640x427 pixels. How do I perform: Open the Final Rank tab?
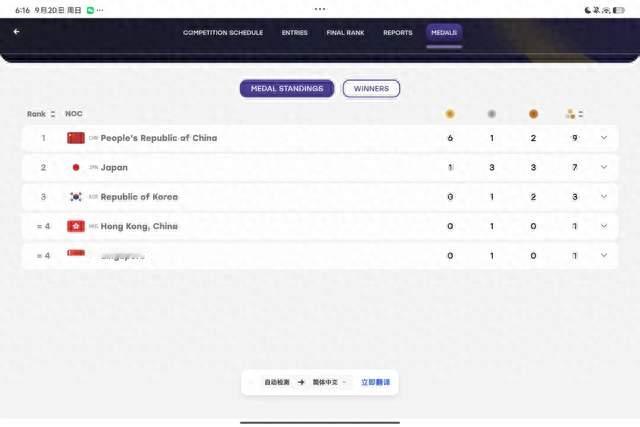coord(345,33)
